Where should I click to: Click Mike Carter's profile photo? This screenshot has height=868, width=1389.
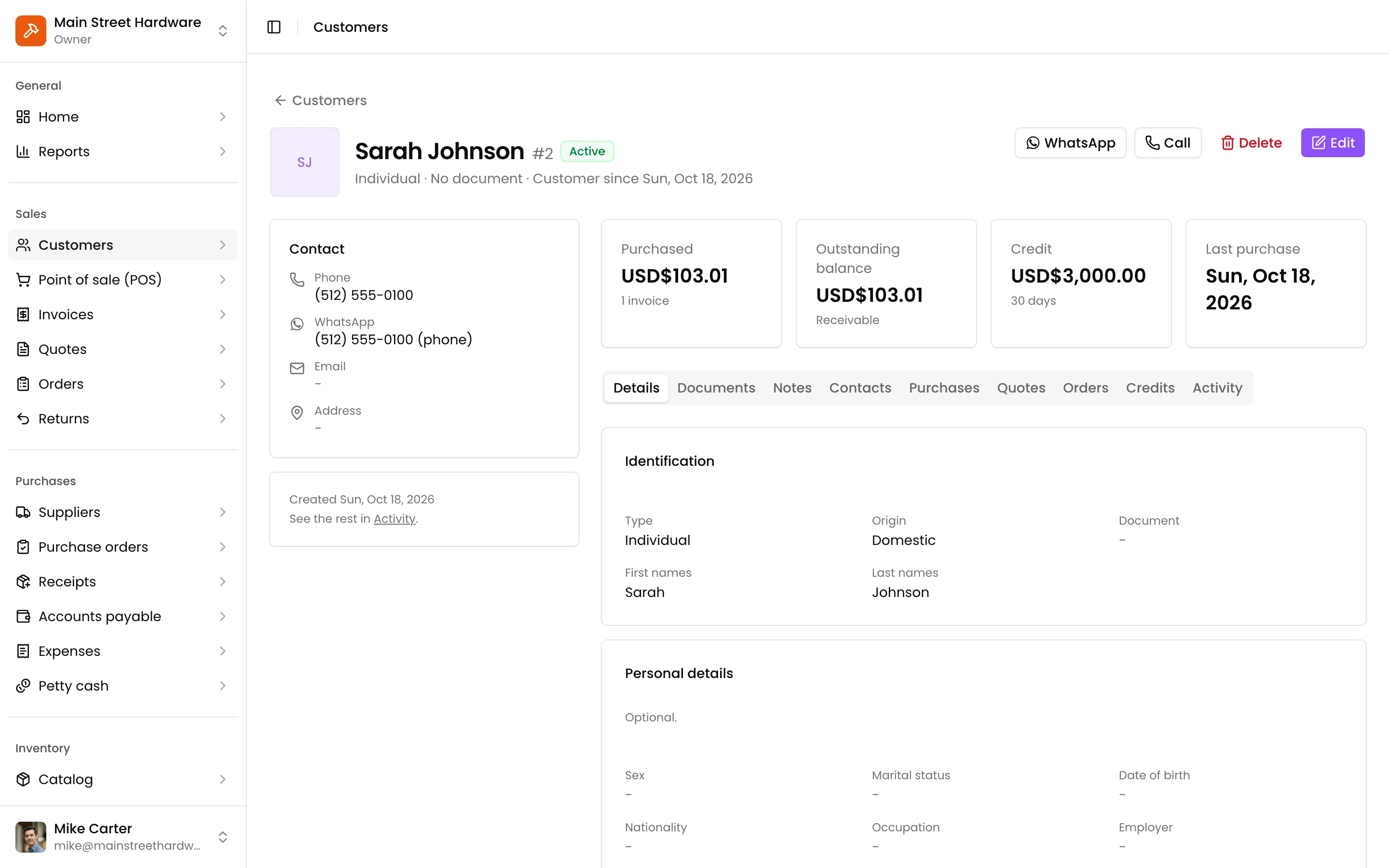[x=31, y=837]
